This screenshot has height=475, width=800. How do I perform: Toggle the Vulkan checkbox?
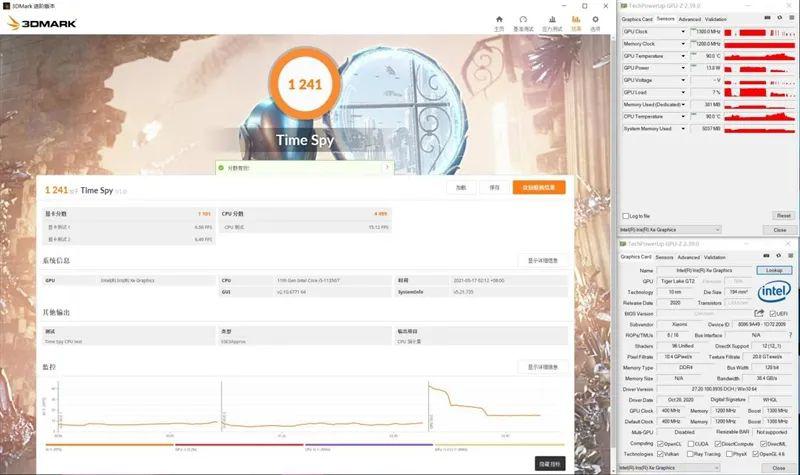(660, 454)
